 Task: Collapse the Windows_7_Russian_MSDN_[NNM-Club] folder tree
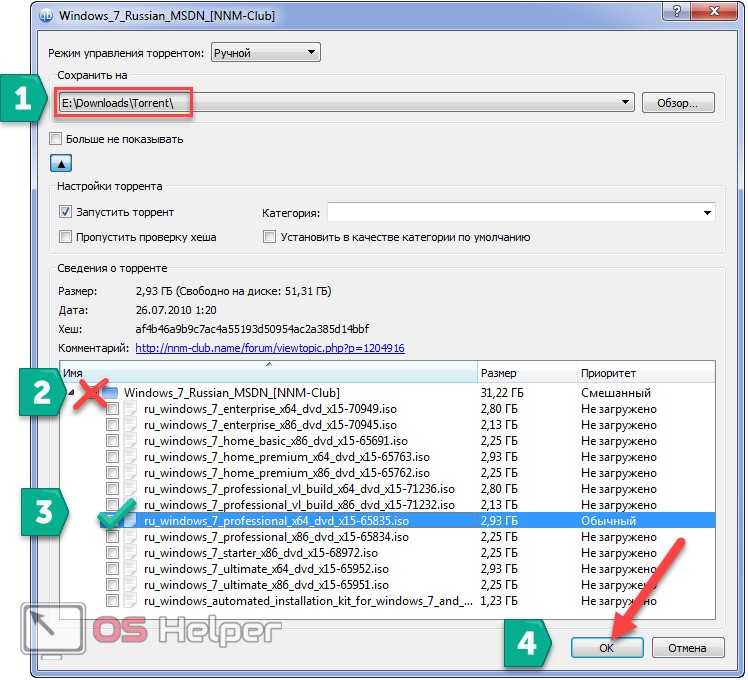tap(72, 393)
